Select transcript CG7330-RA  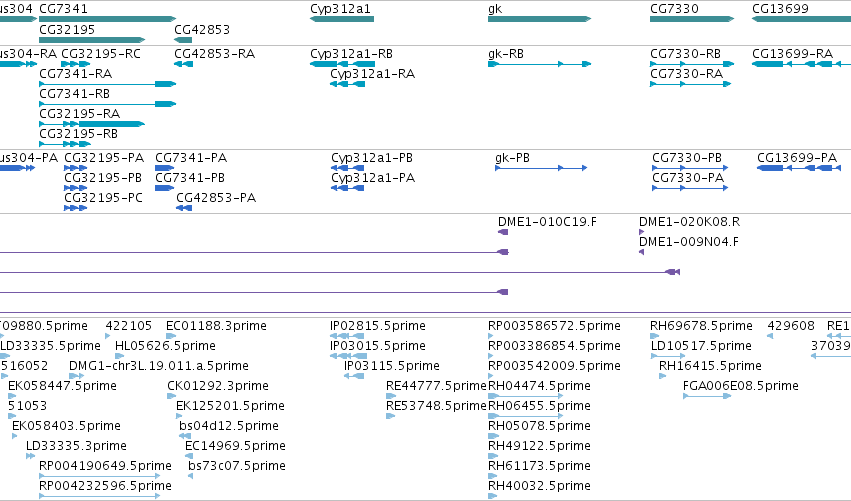(690, 84)
